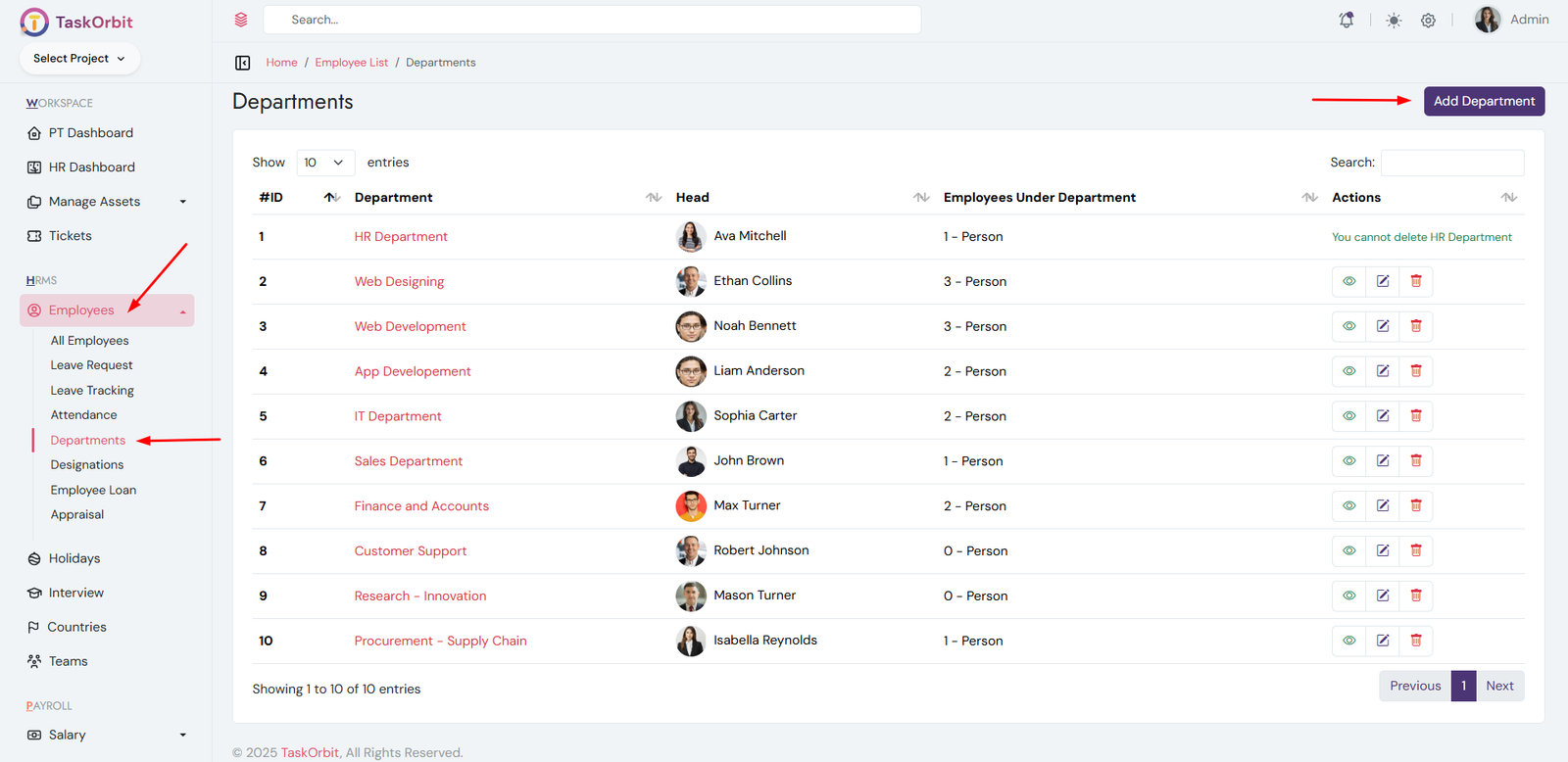This screenshot has width=1568, height=762.
Task: Delete the App Developement department
Action: click(1416, 371)
